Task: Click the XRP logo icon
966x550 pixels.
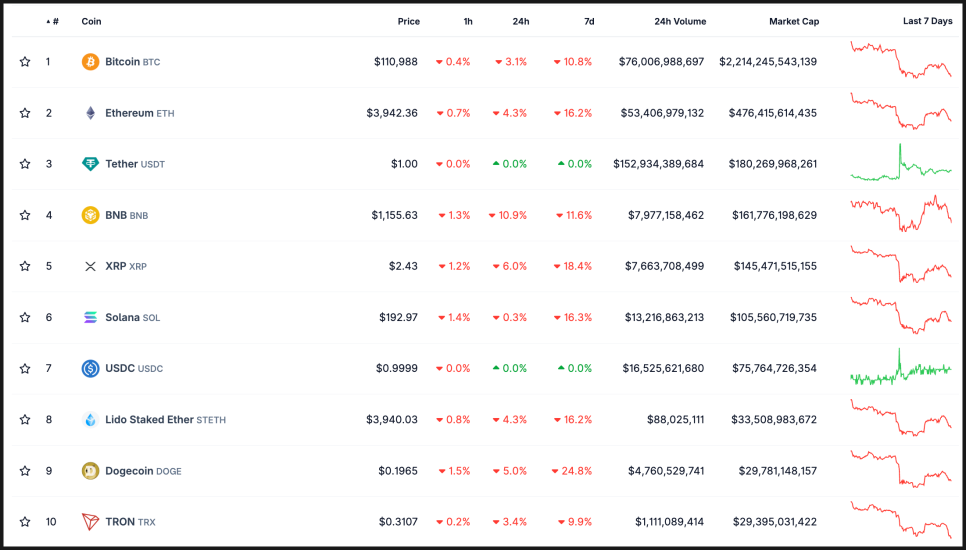Action: tap(90, 266)
